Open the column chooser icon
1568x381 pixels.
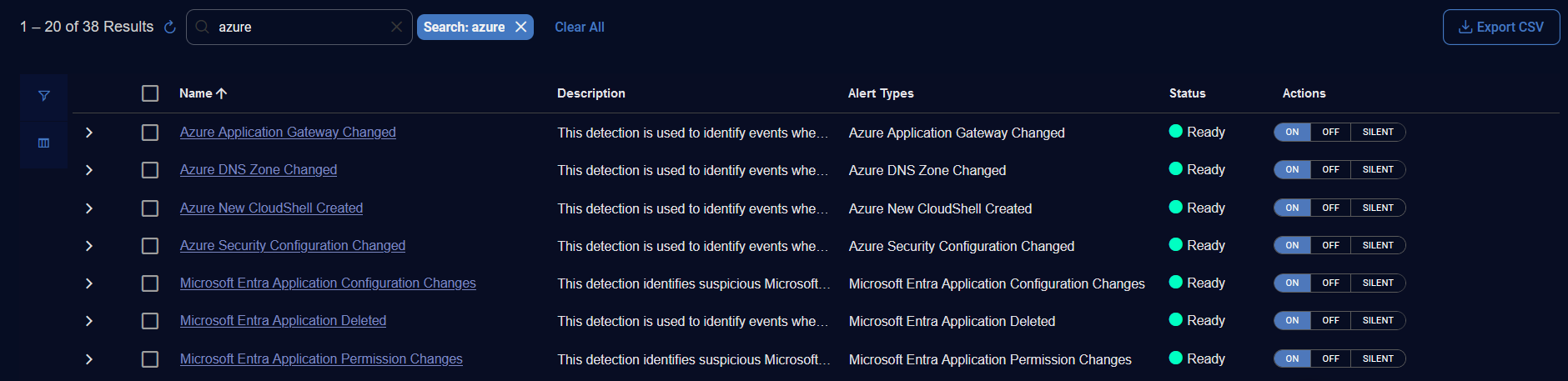point(44,143)
